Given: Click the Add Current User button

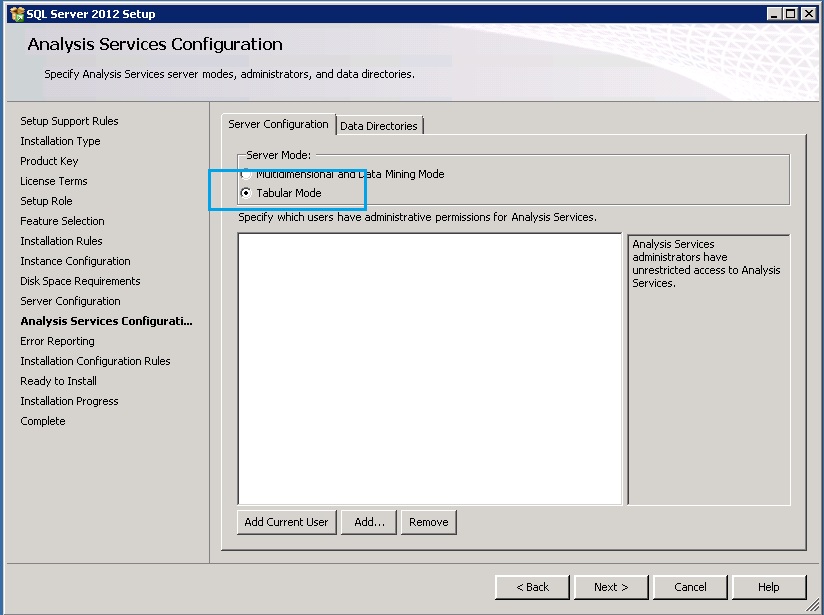Looking at the screenshot, I should coord(286,522).
